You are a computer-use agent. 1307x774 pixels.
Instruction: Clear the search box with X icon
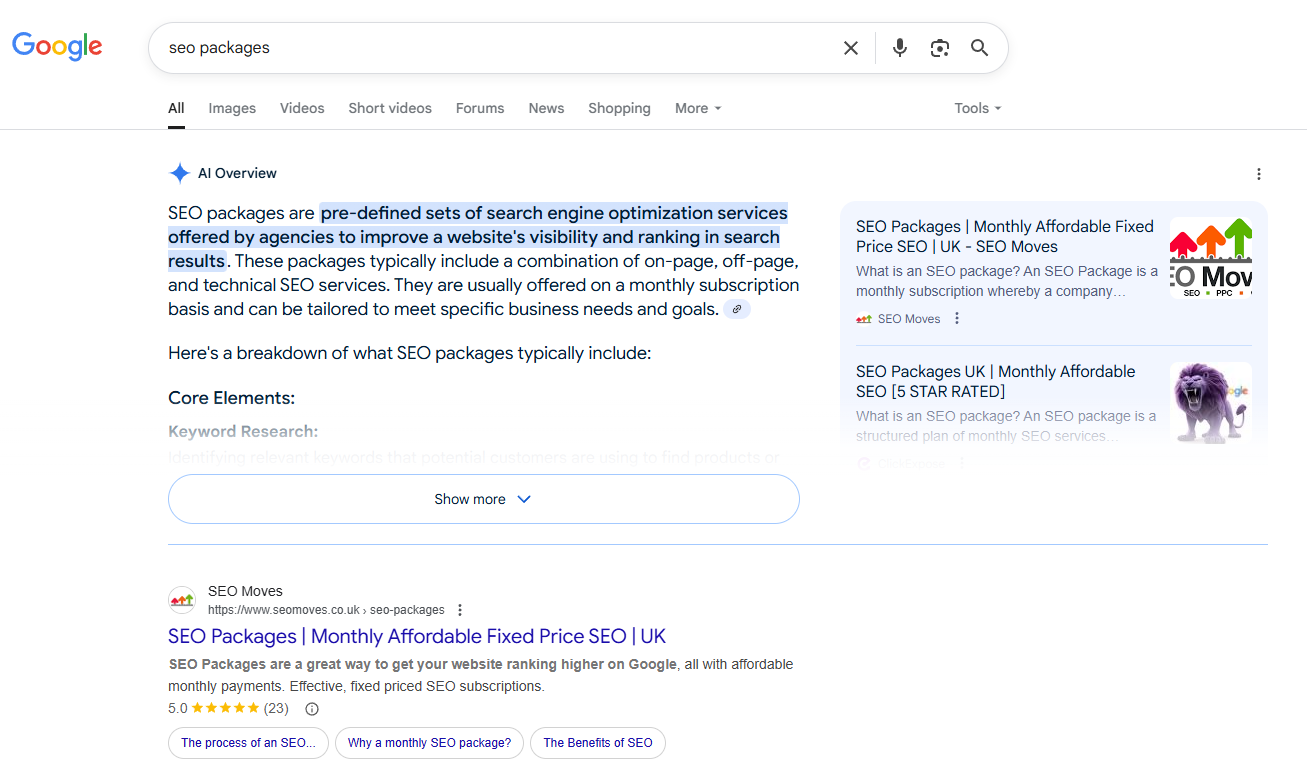coord(851,48)
